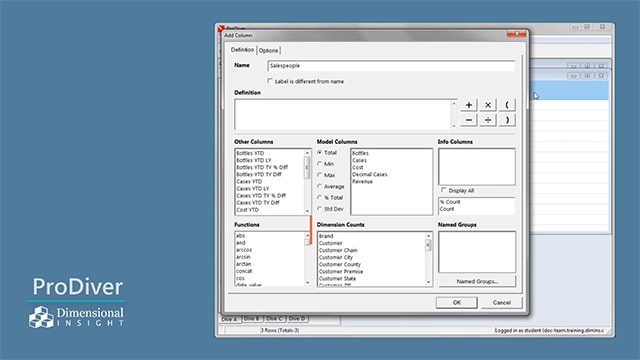Insert an open parenthesis into the definition

point(507,105)
